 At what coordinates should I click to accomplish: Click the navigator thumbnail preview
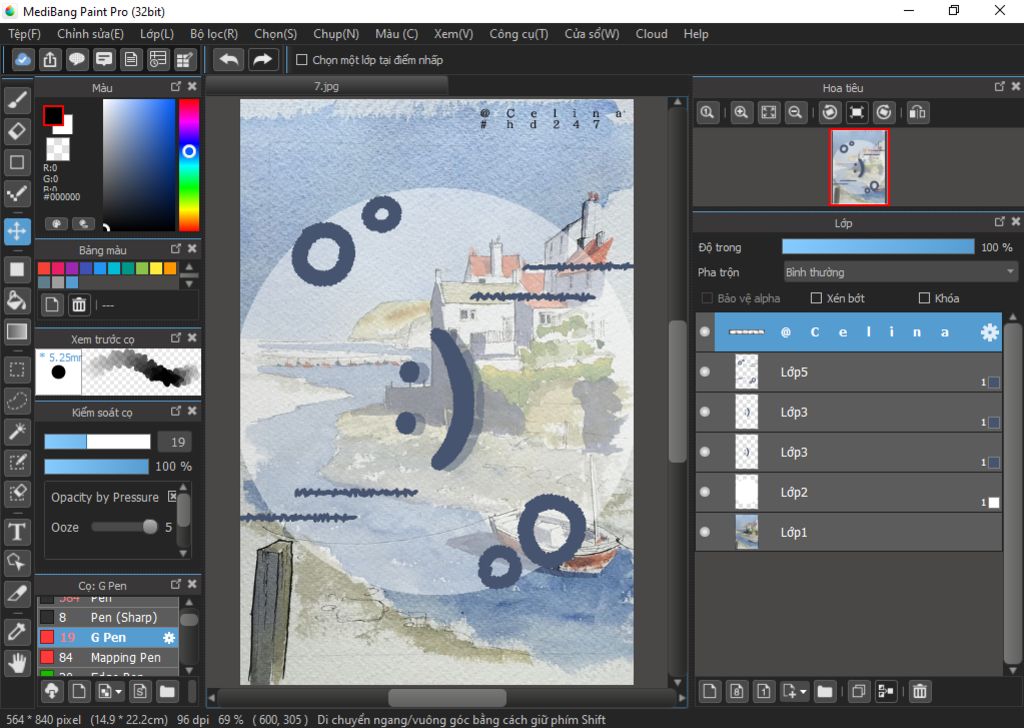859,167
